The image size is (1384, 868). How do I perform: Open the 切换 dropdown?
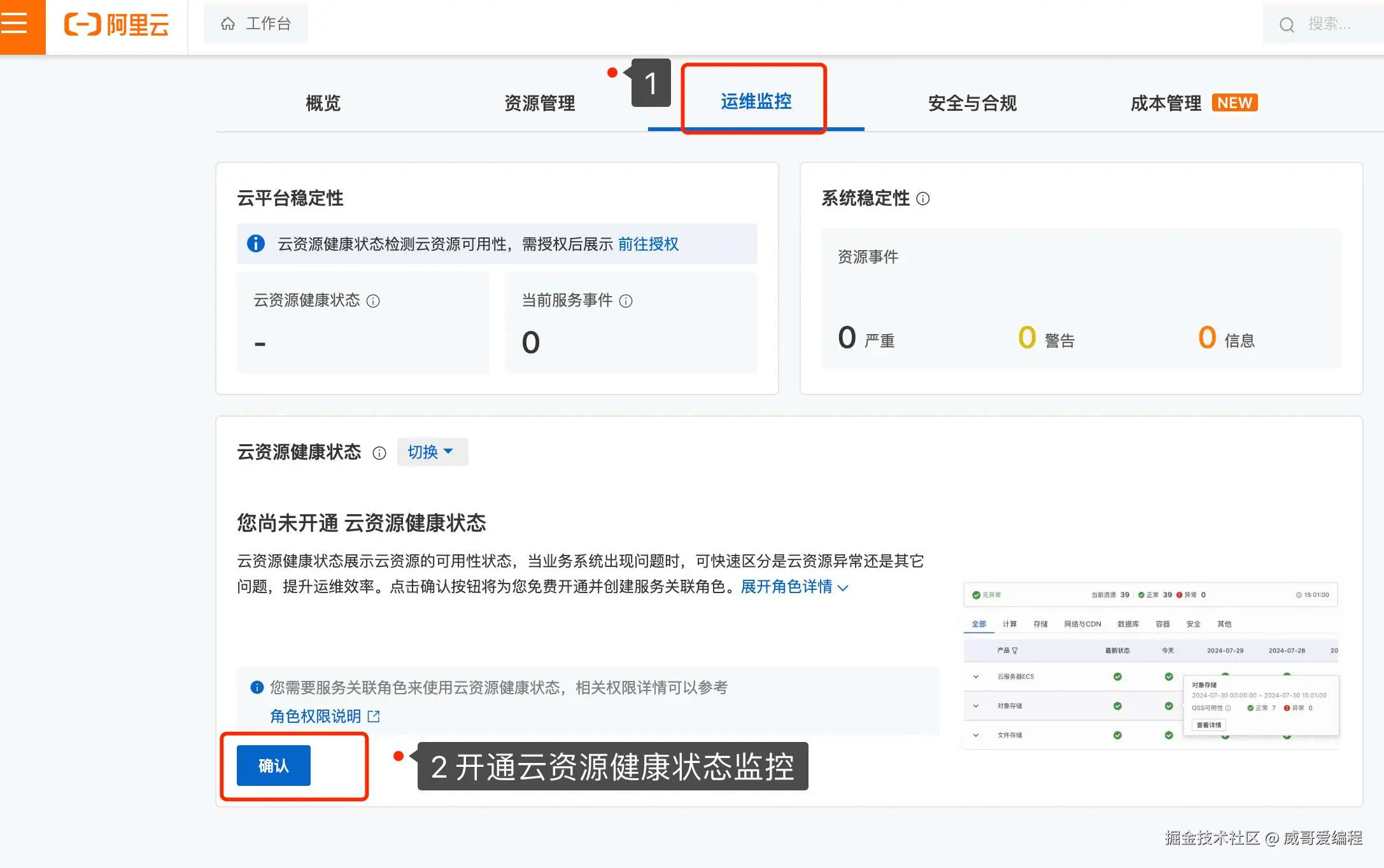[x=432, y=452]
